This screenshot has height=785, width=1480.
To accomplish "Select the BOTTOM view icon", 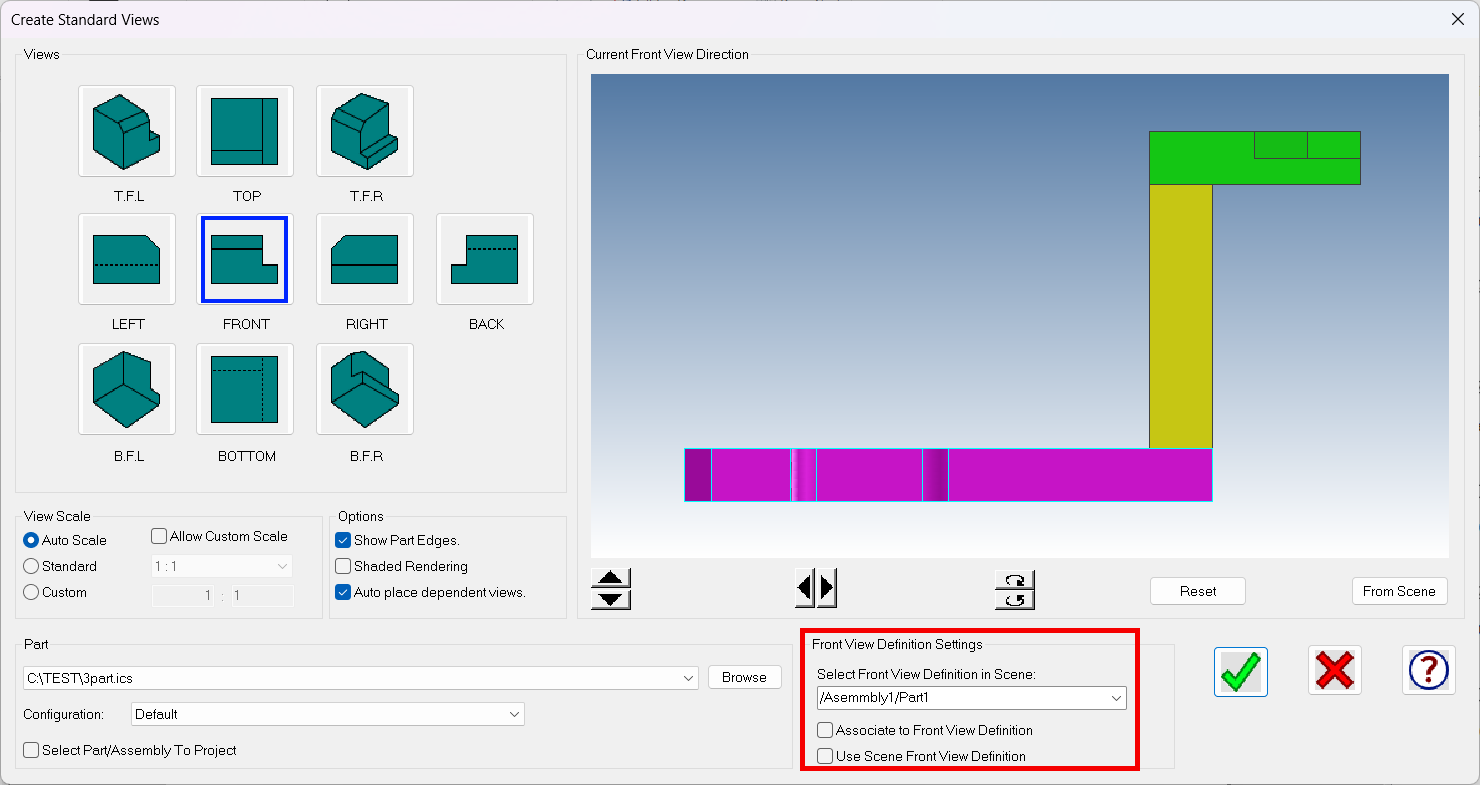I will click(x=245, y=389).
